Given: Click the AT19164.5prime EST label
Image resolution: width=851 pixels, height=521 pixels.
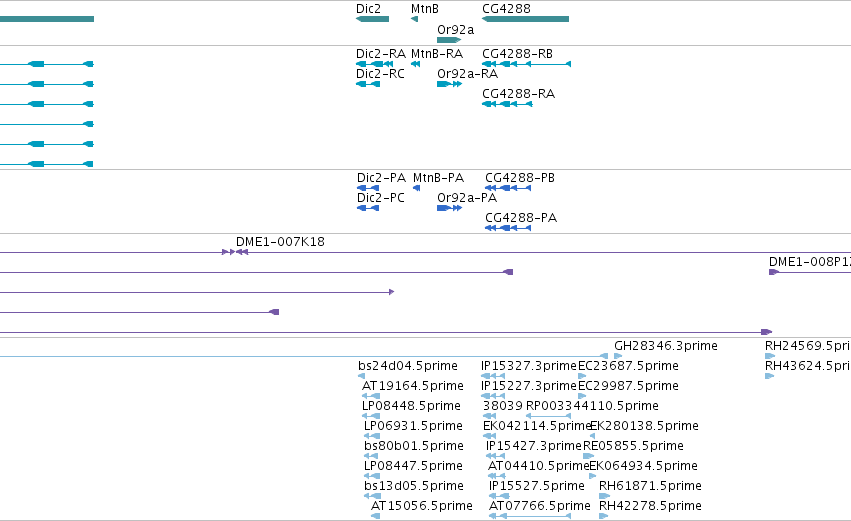Looking at the screenshot, I should pos(412,386).
